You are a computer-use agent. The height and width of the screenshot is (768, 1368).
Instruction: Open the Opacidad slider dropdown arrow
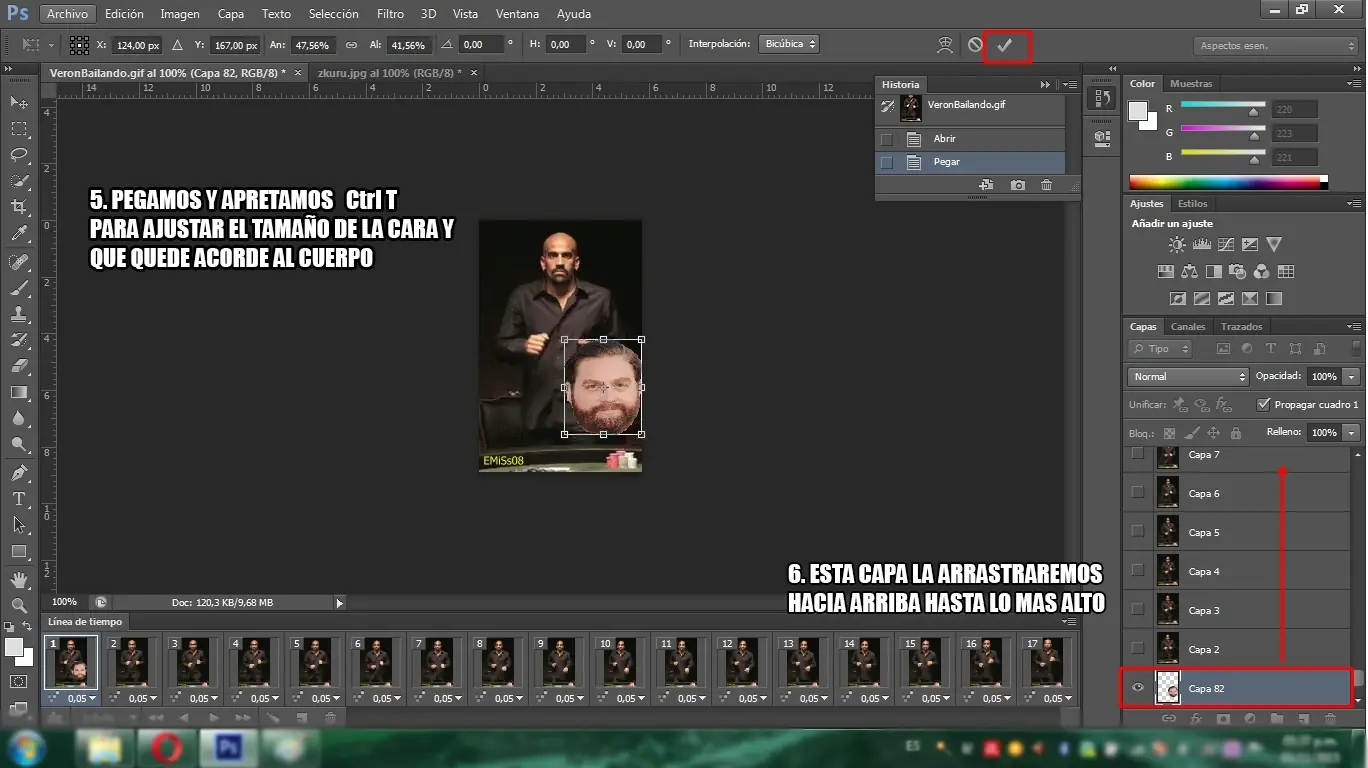pos(1352,376)
